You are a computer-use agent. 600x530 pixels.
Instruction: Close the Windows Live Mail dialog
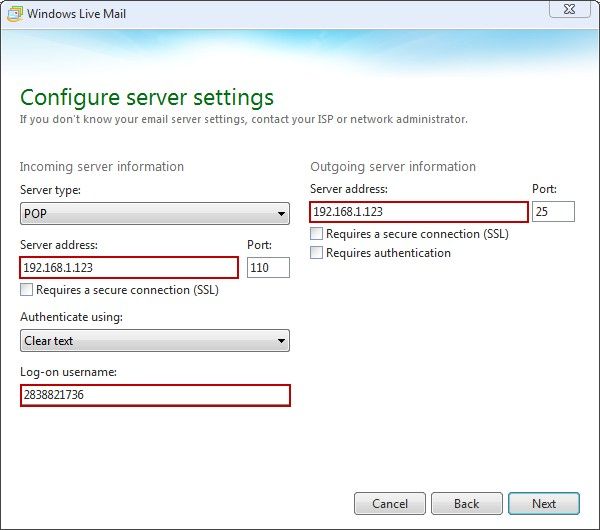(x=570, y=9)
